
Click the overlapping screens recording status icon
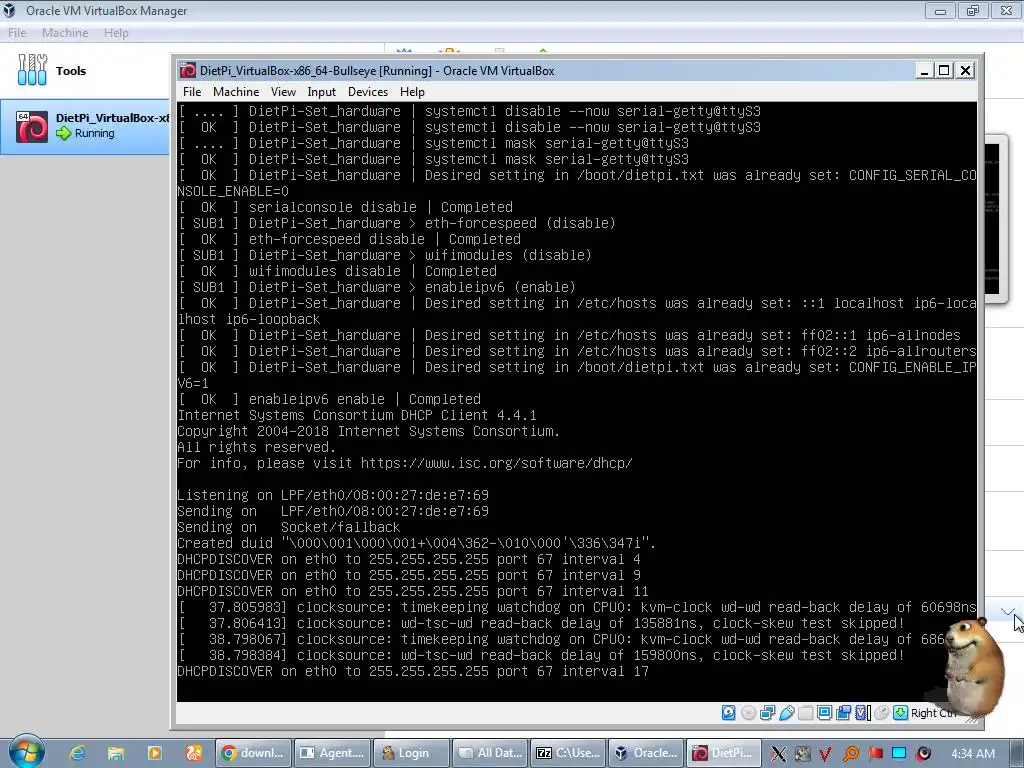[x=843, y=712]
